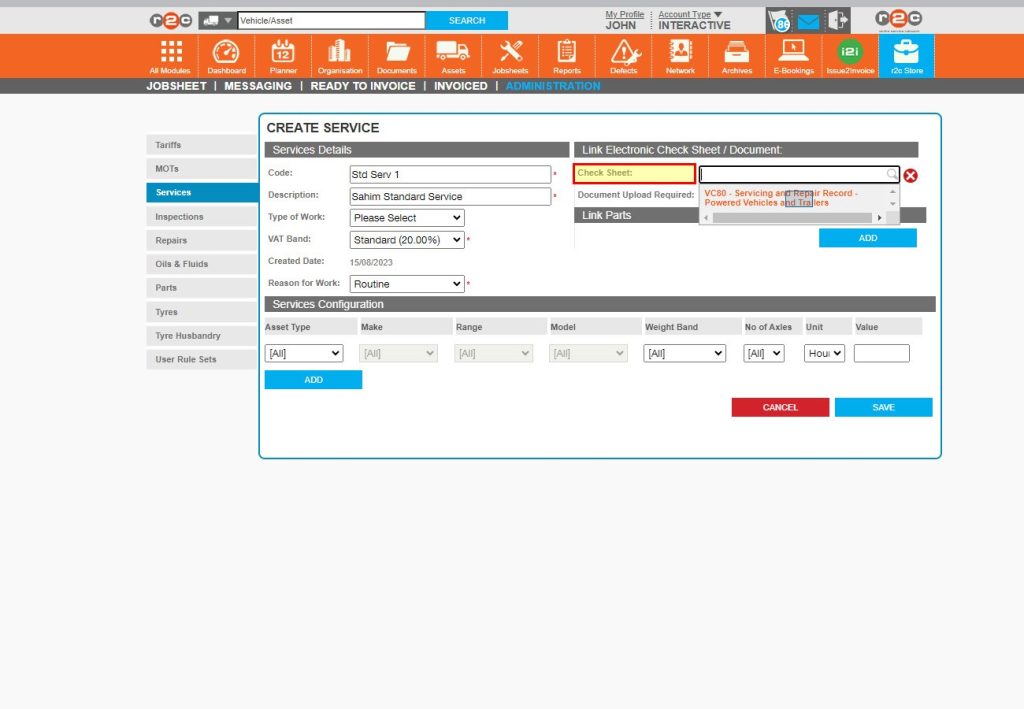Open the mail envelope icon
The width and height of the screenshot is (1024, 709).
808,22
